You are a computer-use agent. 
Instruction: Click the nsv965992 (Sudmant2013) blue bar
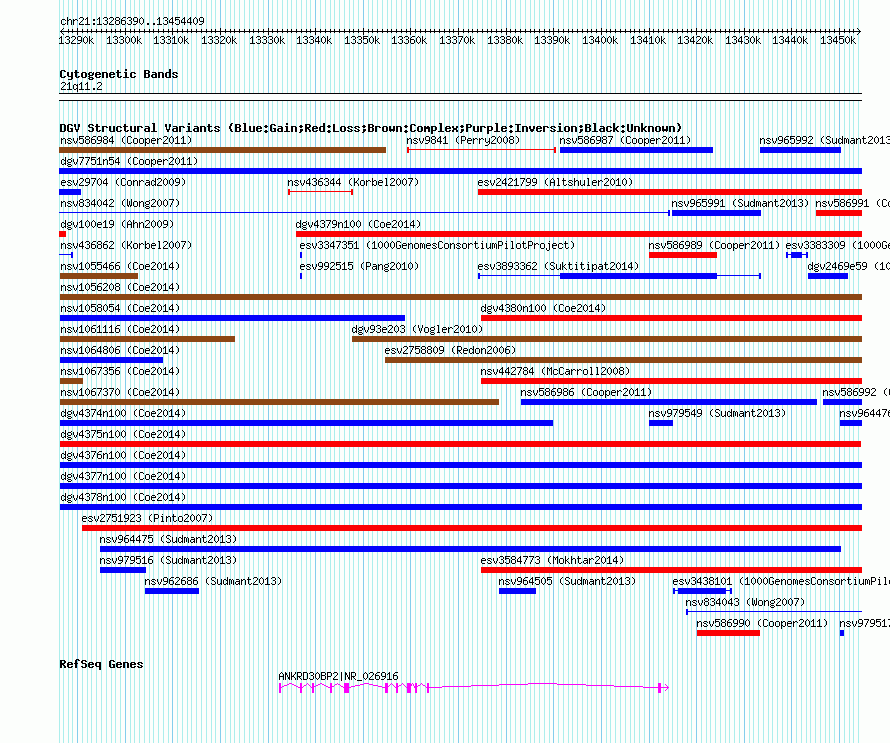pos(800,150)
